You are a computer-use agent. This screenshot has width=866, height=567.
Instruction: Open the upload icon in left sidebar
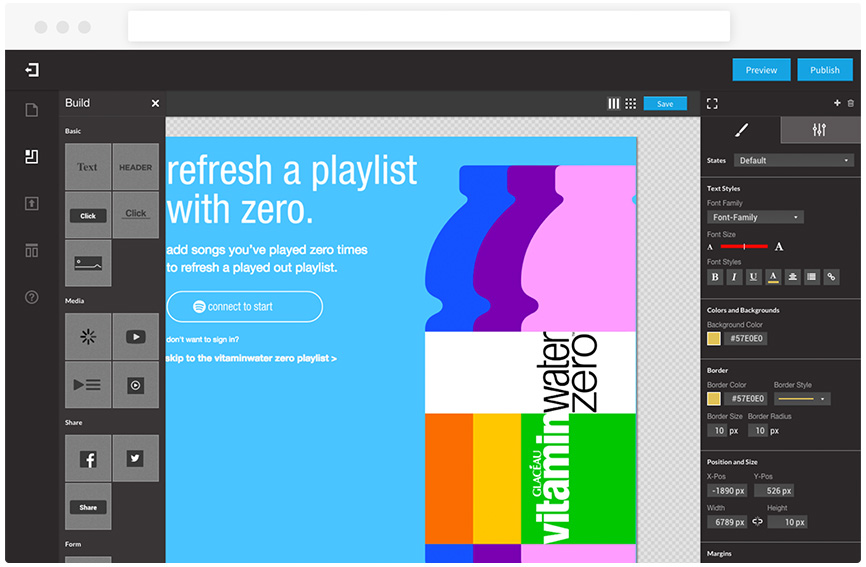[x=31, y=204]
